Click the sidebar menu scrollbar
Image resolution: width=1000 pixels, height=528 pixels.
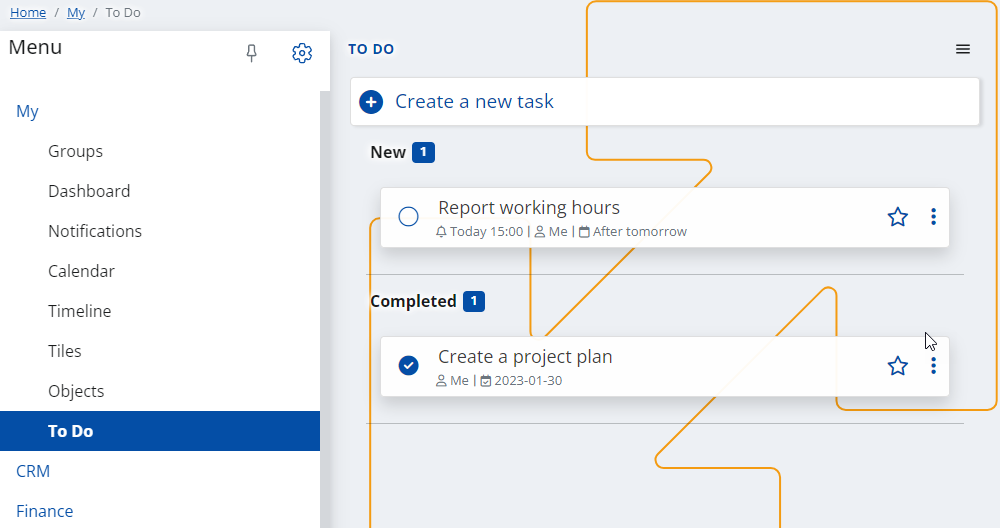coord(325,309)
